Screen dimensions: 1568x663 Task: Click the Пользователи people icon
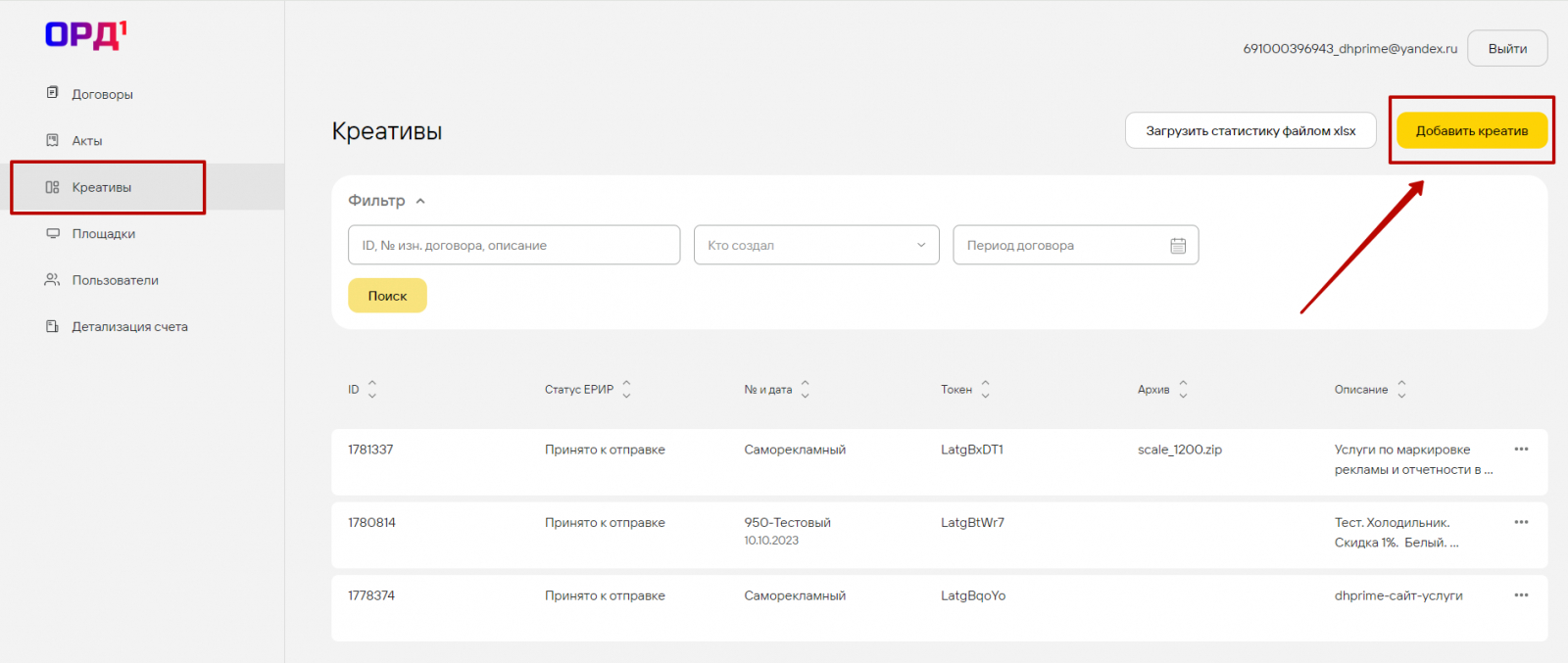(x=53, y=280)
